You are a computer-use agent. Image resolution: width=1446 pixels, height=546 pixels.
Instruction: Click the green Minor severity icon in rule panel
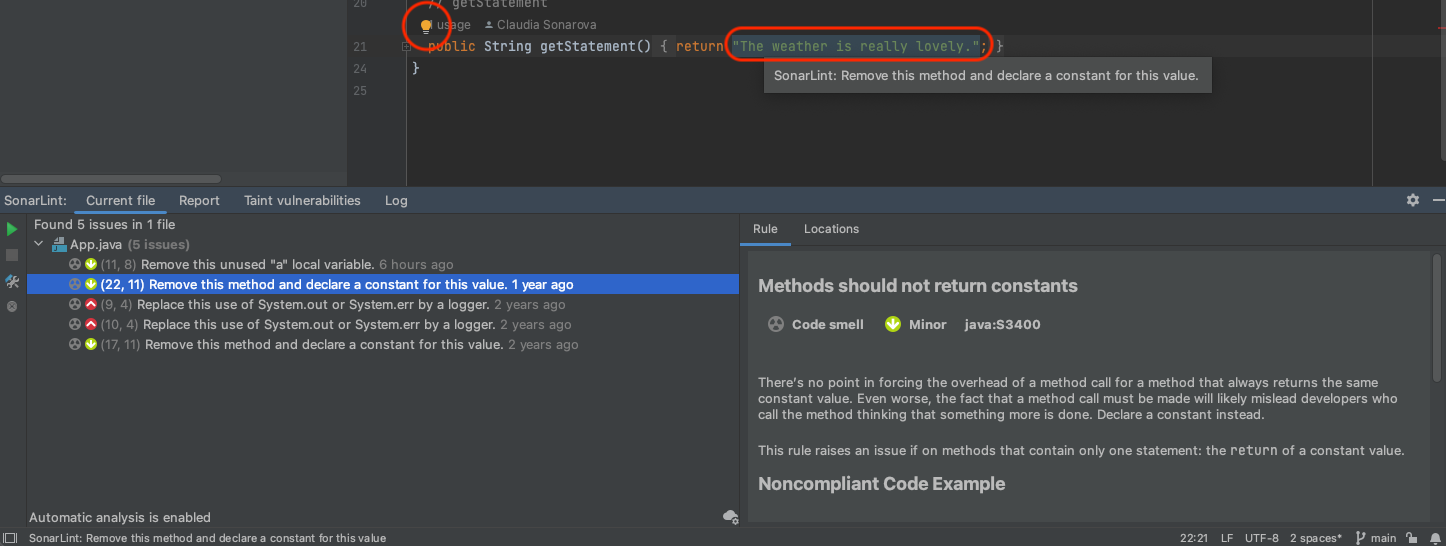[893, 324]
